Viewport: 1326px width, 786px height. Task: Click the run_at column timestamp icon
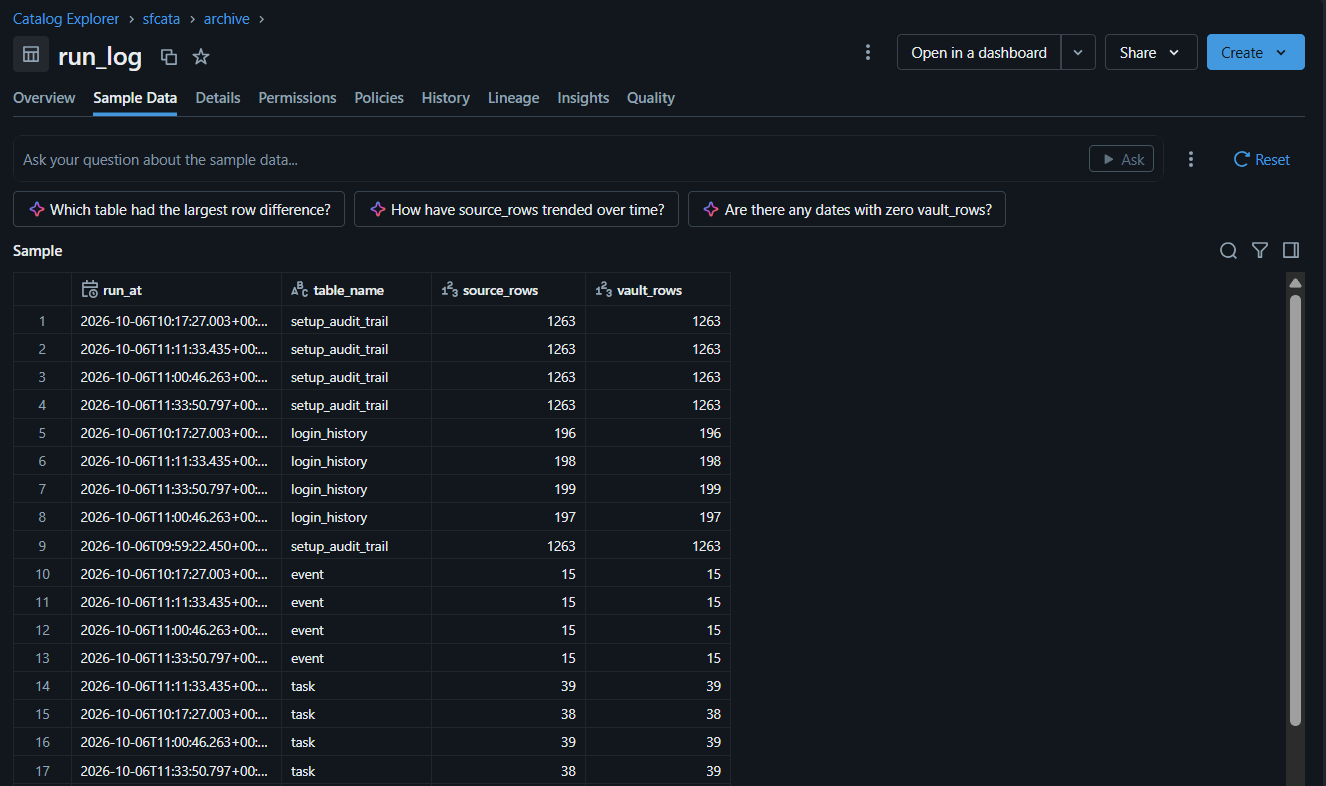90,290
